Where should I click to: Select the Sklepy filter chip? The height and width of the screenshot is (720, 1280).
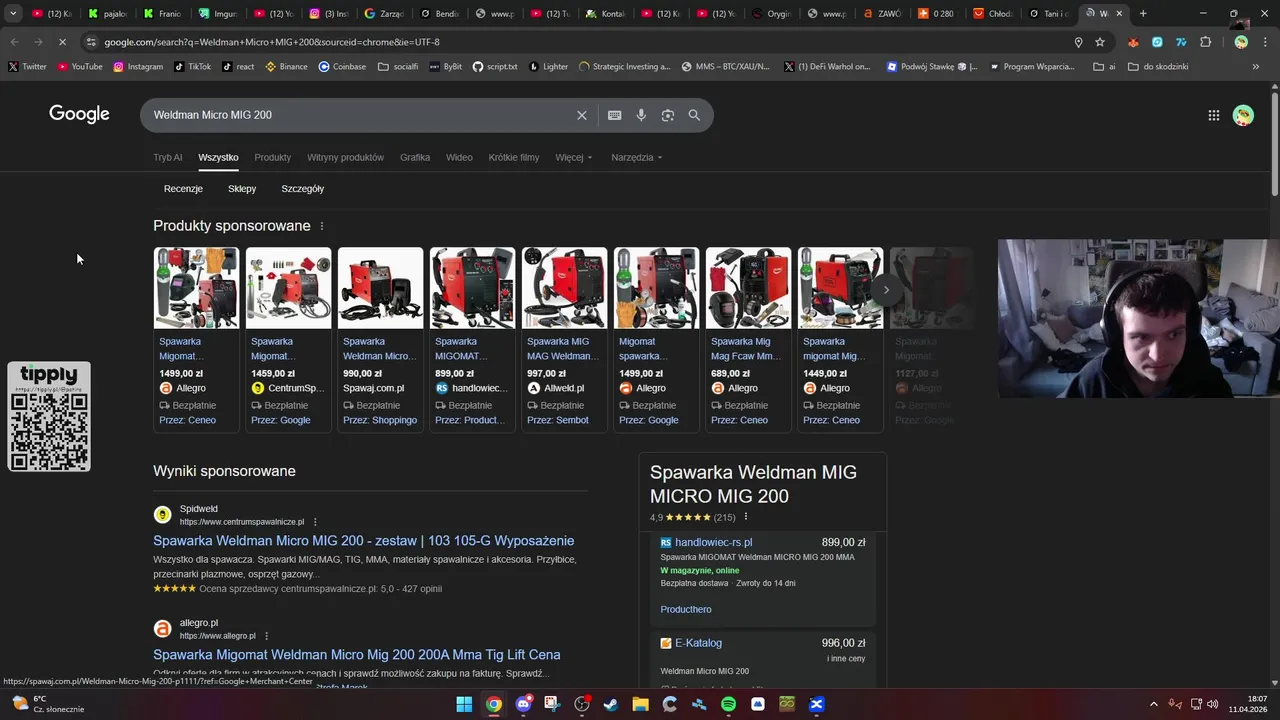pos(242,189)
